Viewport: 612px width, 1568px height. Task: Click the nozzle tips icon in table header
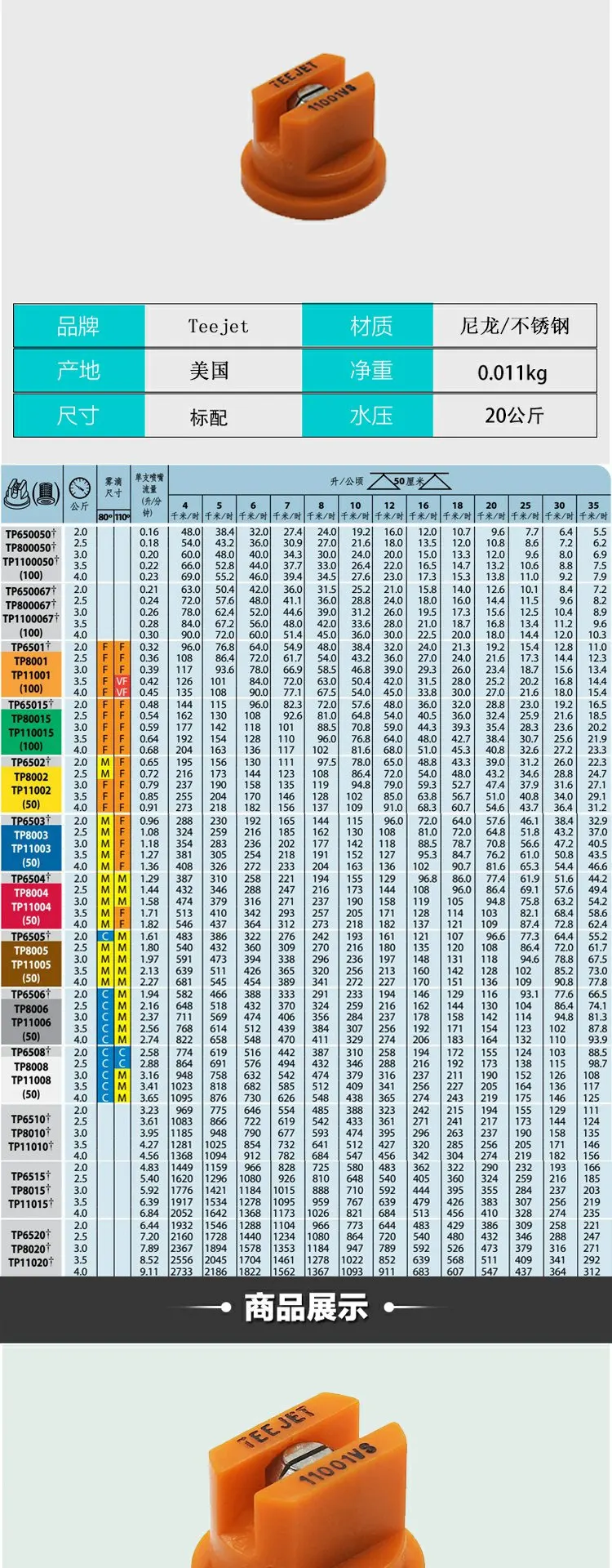click(x=32, y=492)
